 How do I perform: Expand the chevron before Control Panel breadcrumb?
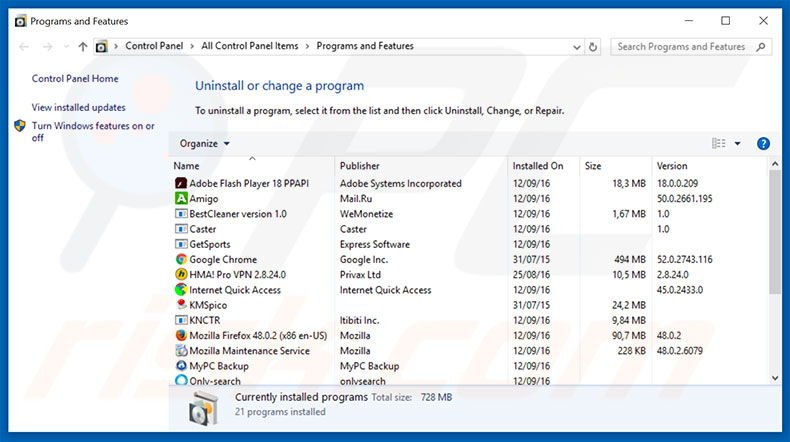(116, 46)
